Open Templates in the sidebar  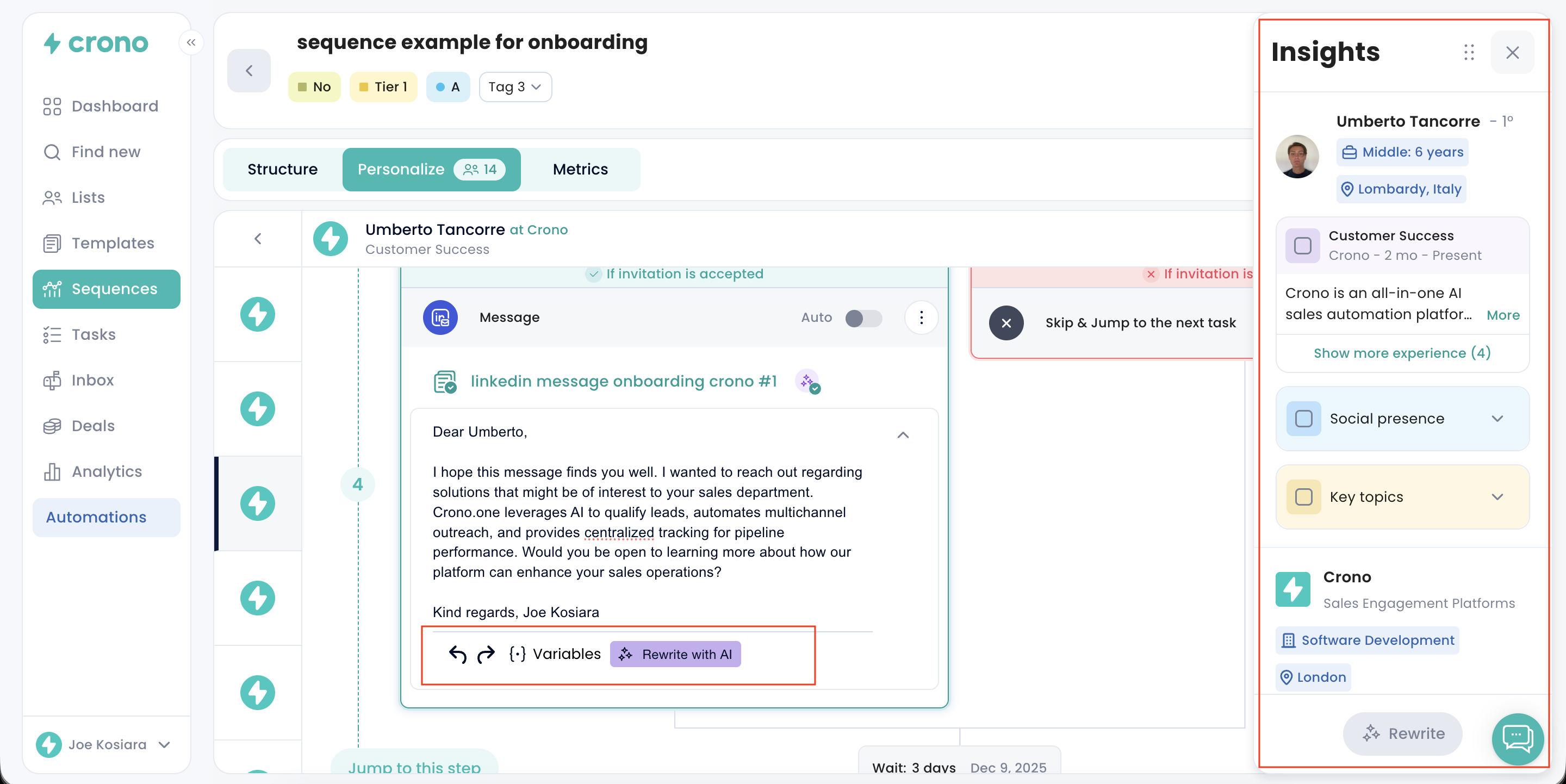coord(113,243)
